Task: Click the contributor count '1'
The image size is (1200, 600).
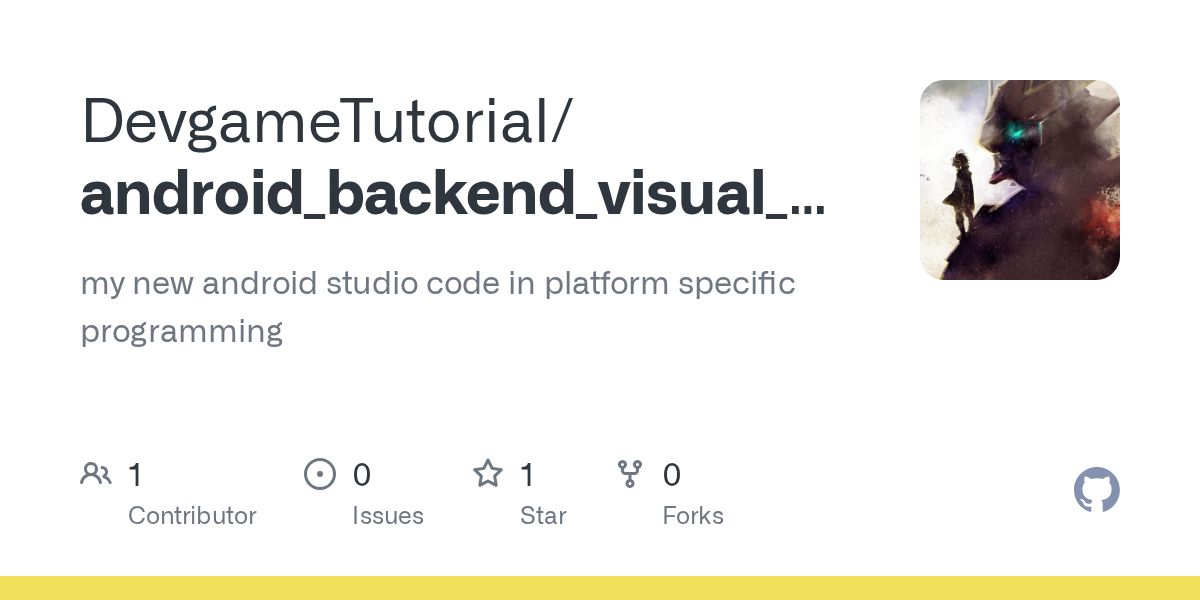Action: coord(135,475)
